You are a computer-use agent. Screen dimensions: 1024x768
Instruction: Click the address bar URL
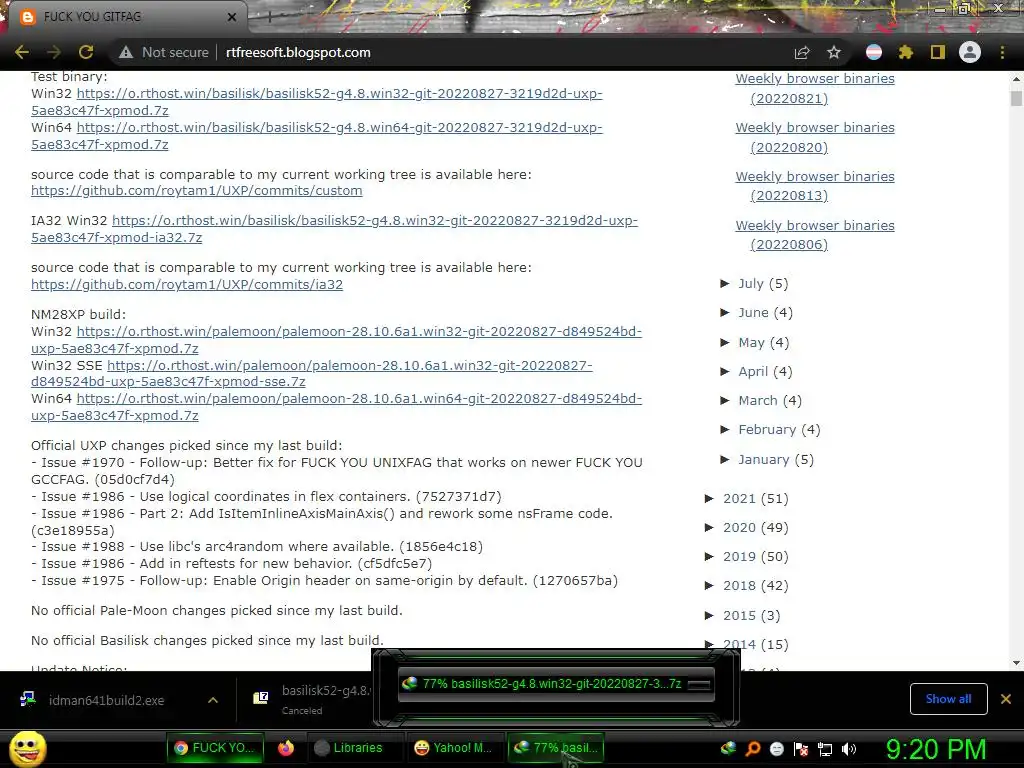(298, 52)
